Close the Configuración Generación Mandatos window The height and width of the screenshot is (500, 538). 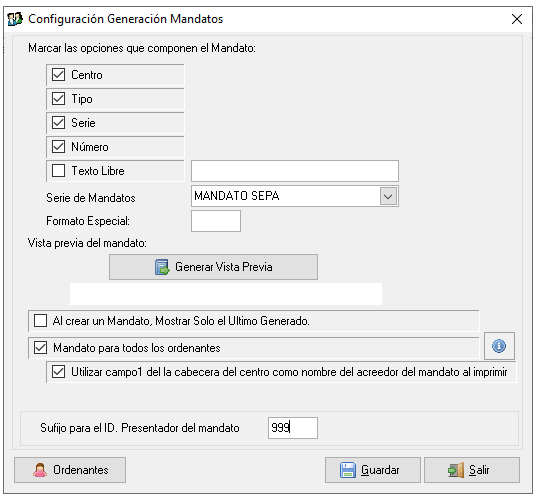pyautogui.click(x=517, y=19)
